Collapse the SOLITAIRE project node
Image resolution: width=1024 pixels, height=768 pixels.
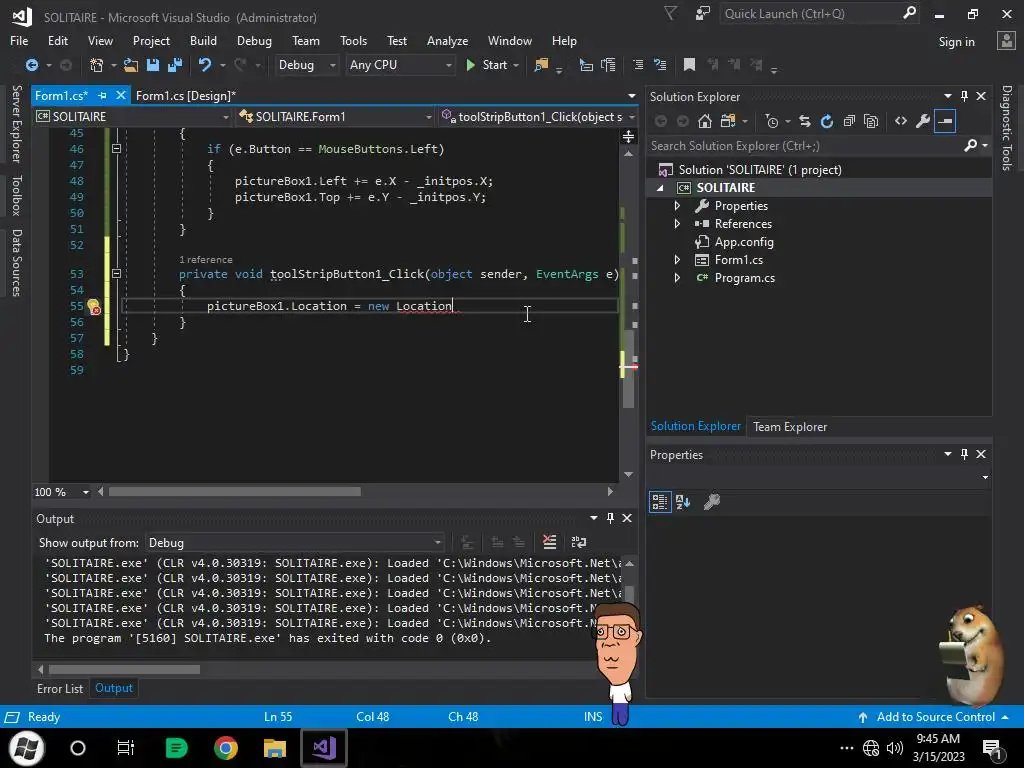[x=660, y=188]
